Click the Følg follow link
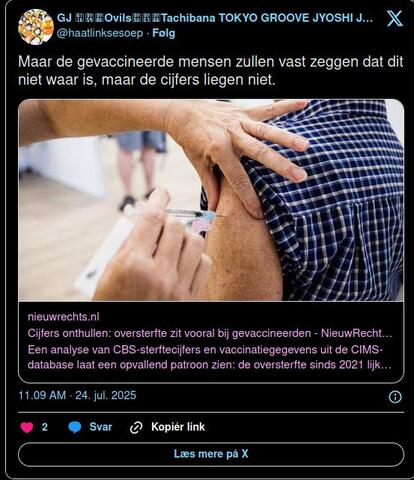The image size is (414, 480). pos(163,33)
